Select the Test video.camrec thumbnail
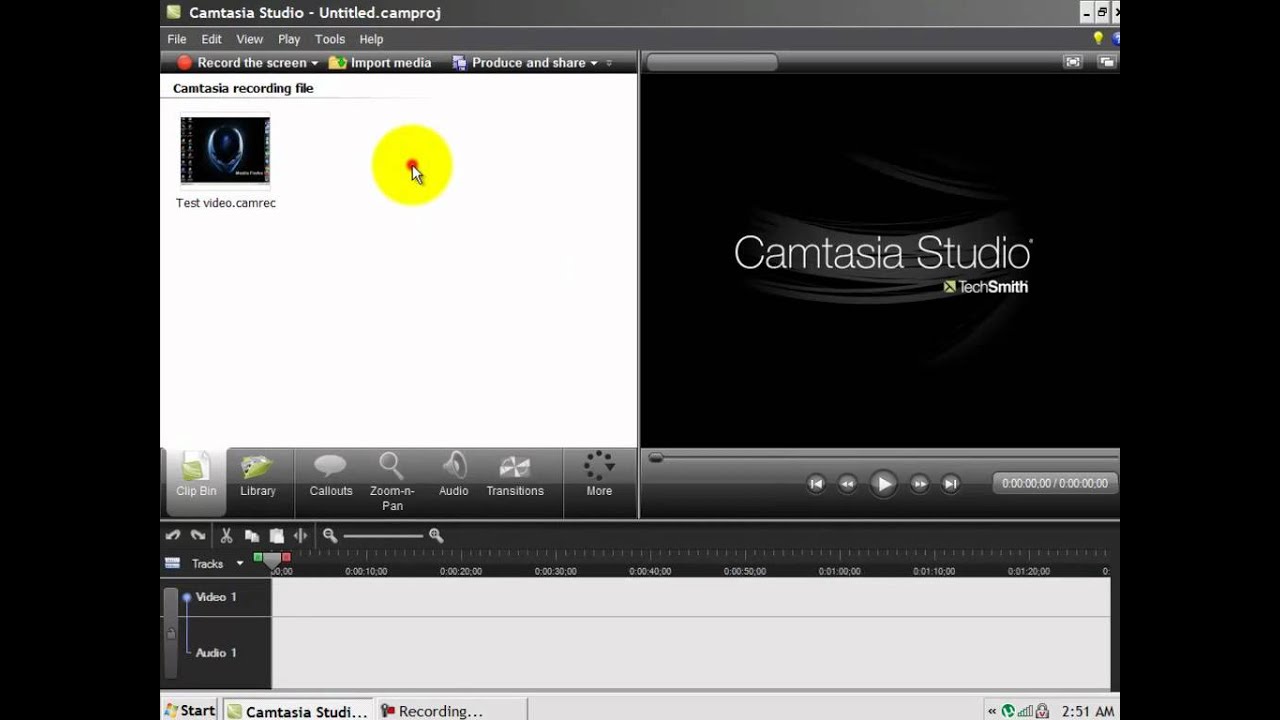This screenshot has width=1280, height=720. click(225, 151)
